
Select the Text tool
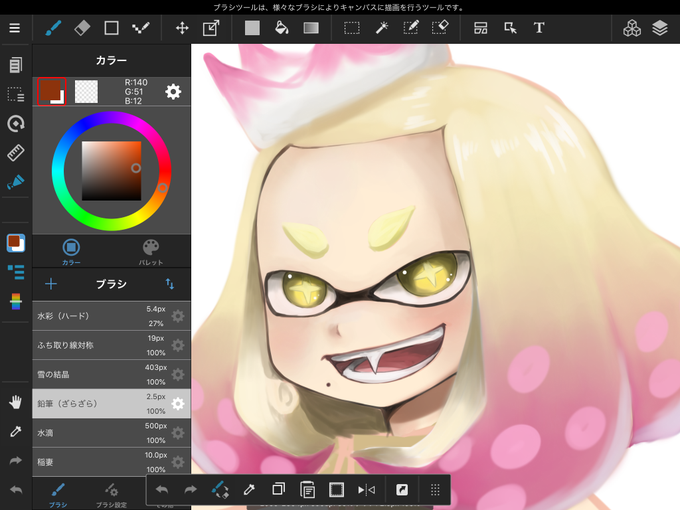[539, 28]
